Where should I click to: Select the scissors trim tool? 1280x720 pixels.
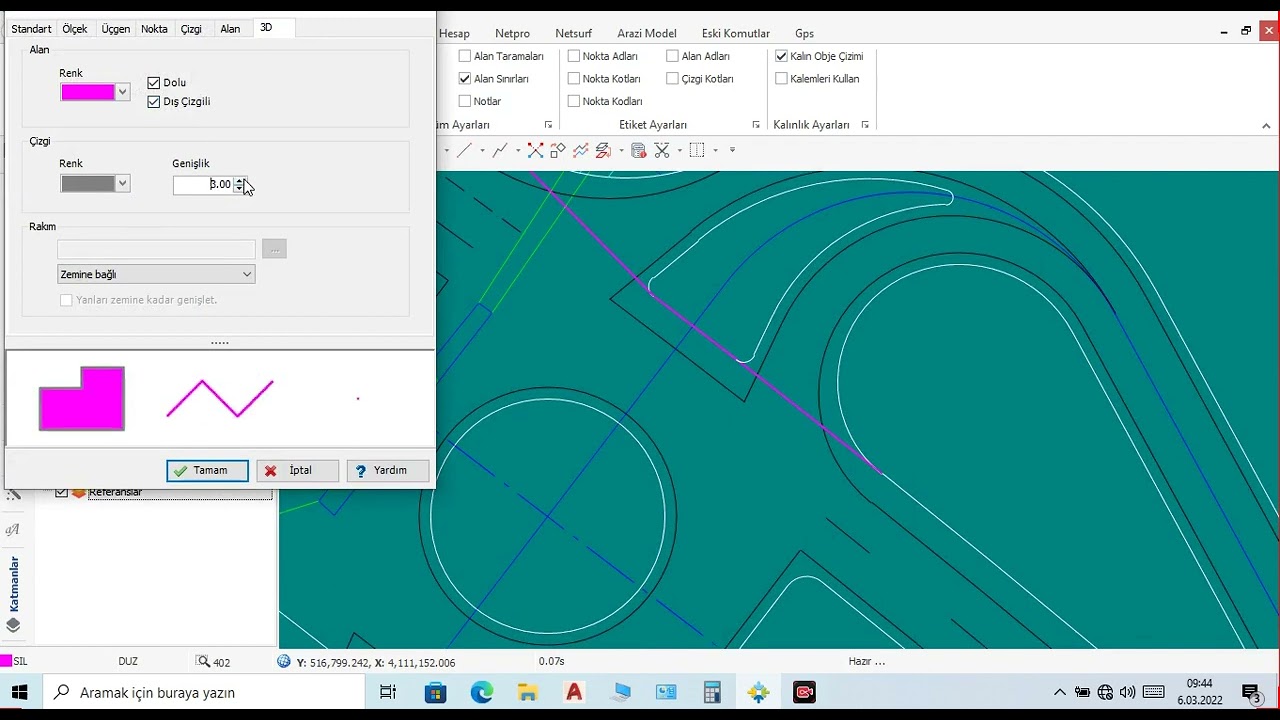coord(661,150)
